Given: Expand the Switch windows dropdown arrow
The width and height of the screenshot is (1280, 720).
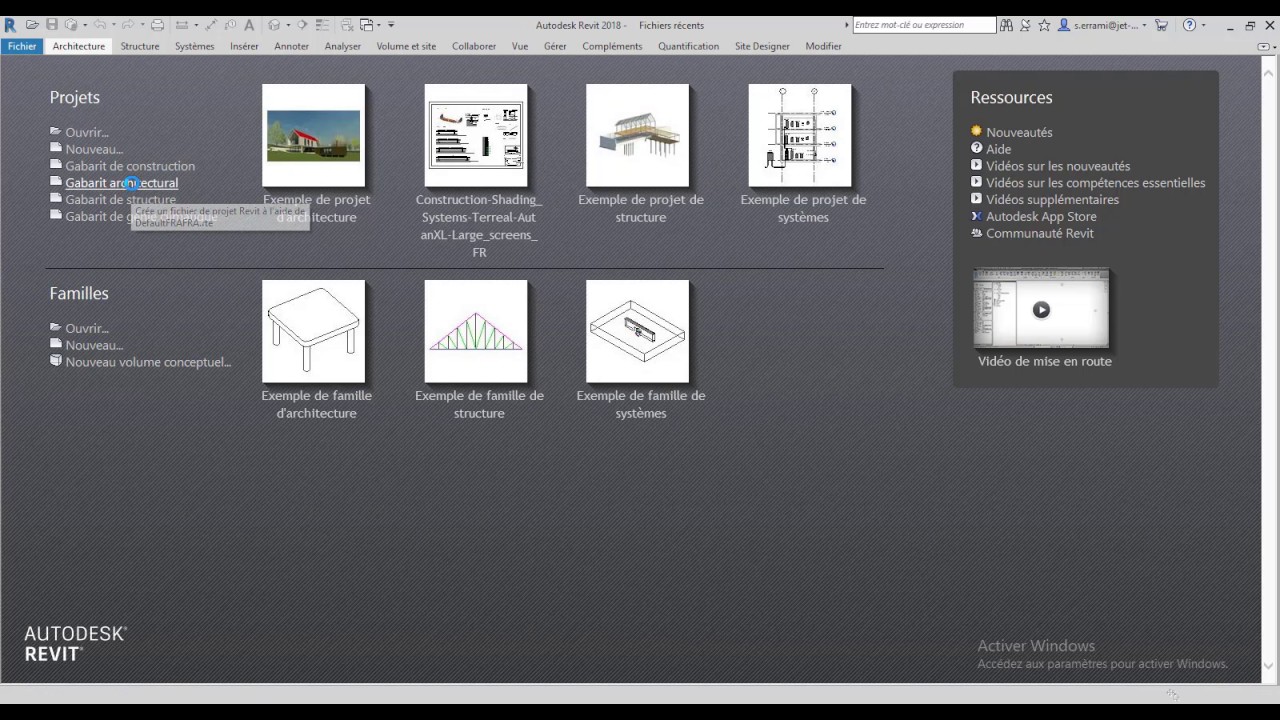Looking at the screenshot, I should [379, 25].
